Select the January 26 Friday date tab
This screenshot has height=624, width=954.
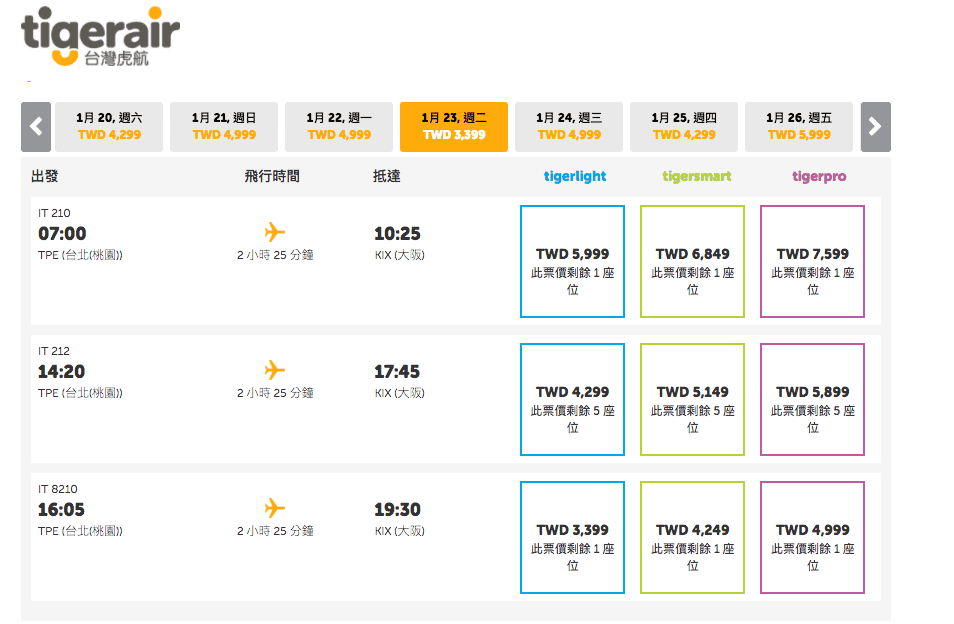pos(799,126)
